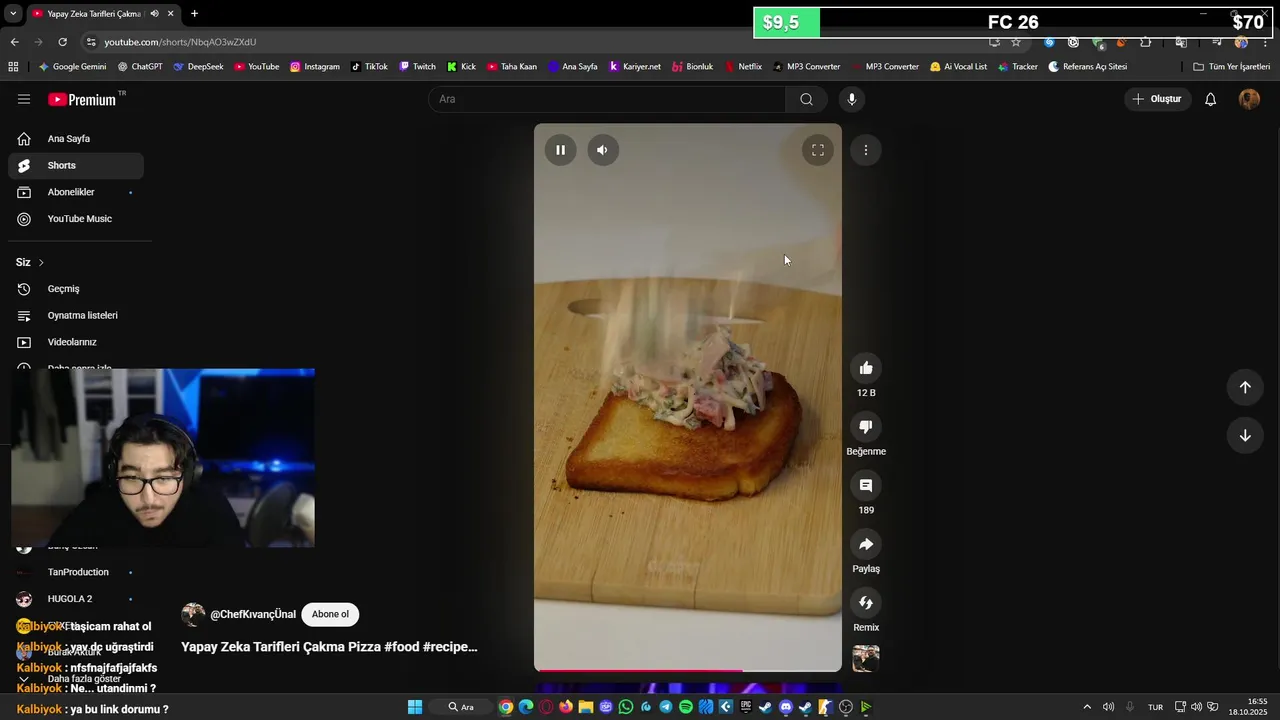Focus the YouTube Ara search field
This screenshot has height=720, width=1280.
[607, 99]
